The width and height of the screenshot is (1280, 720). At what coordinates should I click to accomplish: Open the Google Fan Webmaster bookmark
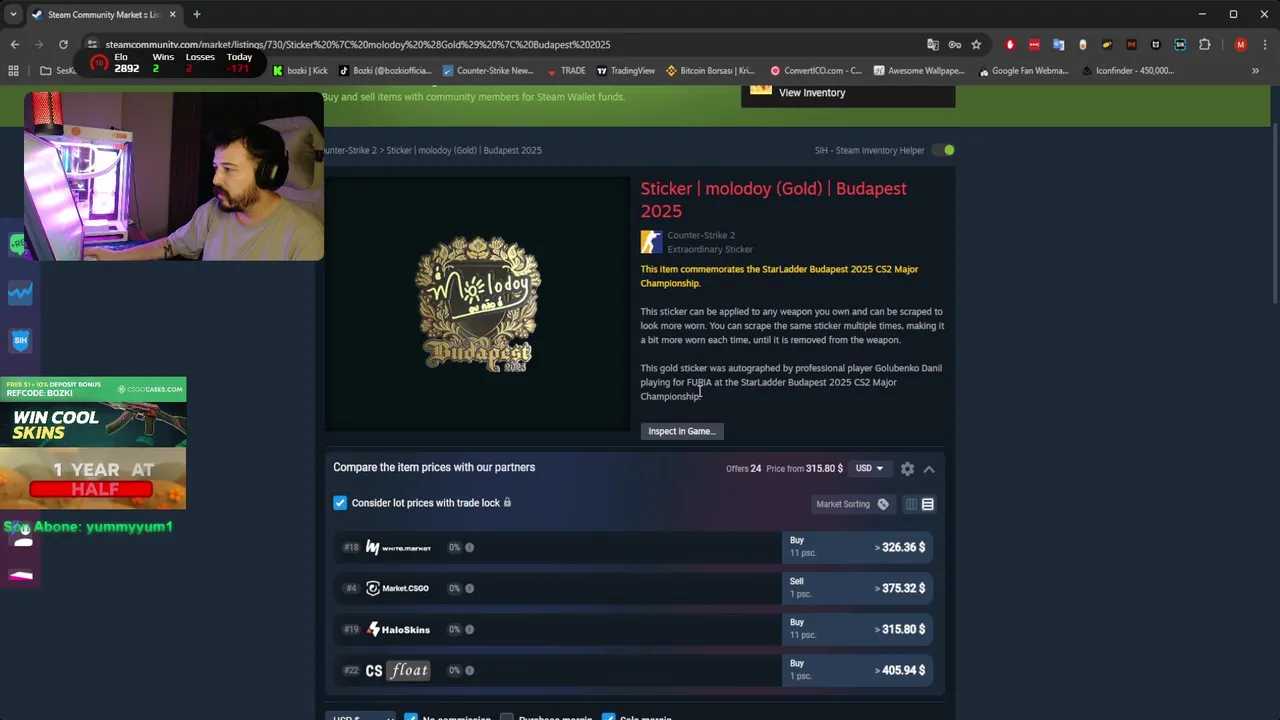(1023, 71)
